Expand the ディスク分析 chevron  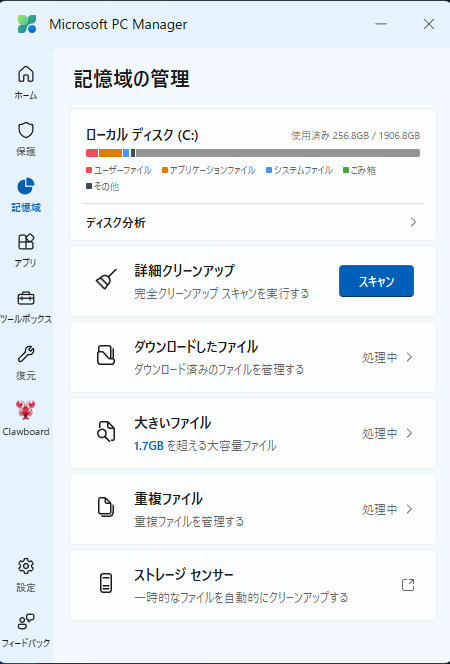click(x=413, y=222)
